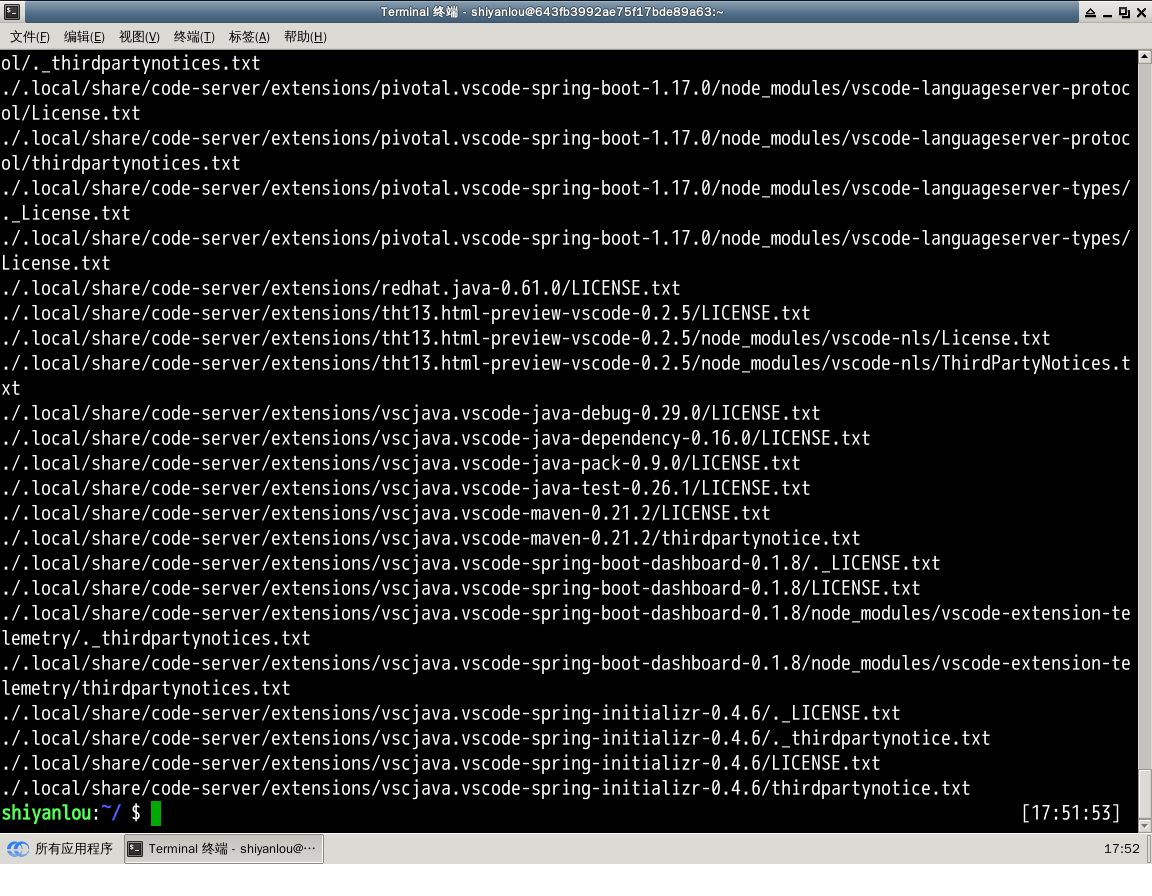The width and height of the screenshot is (1152, 896).
Task: Open the 终端(T) menu
Action: point(194,37)
